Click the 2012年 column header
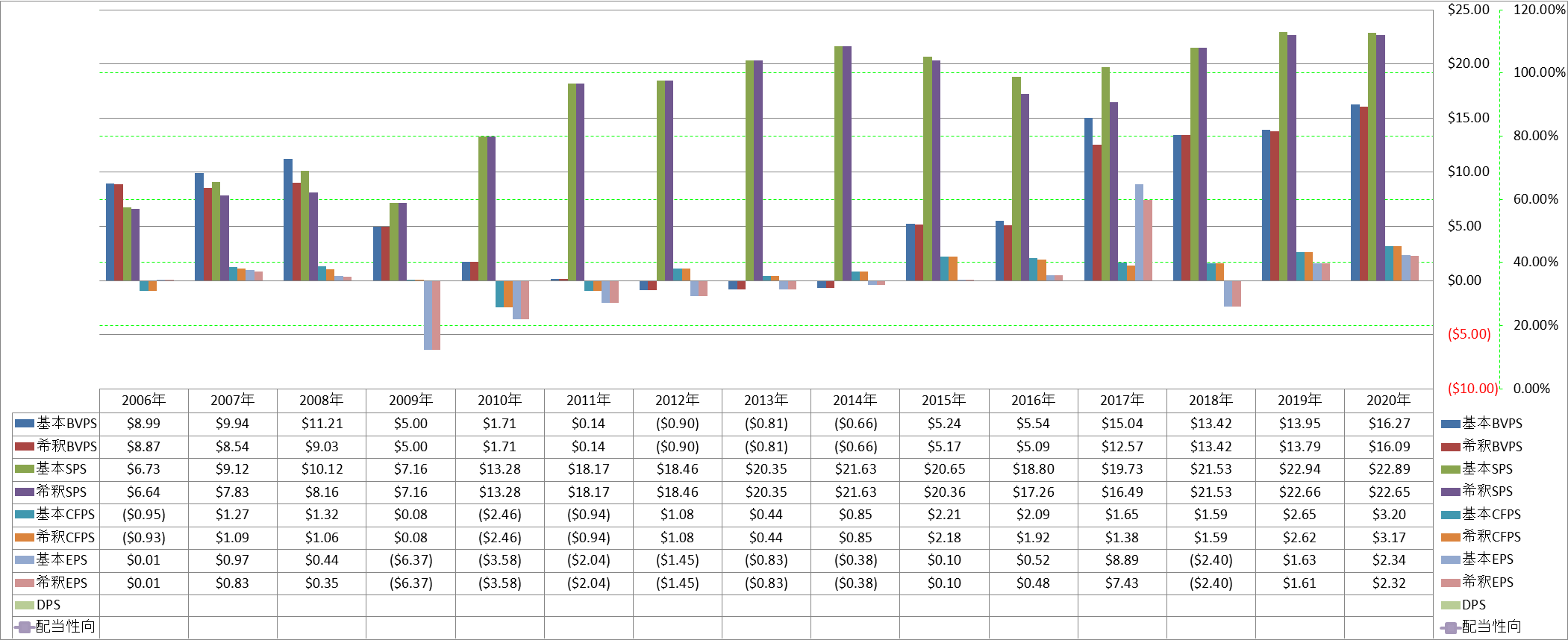The height and width of the screenshot is (640, 1568). [x=677, y=401]
